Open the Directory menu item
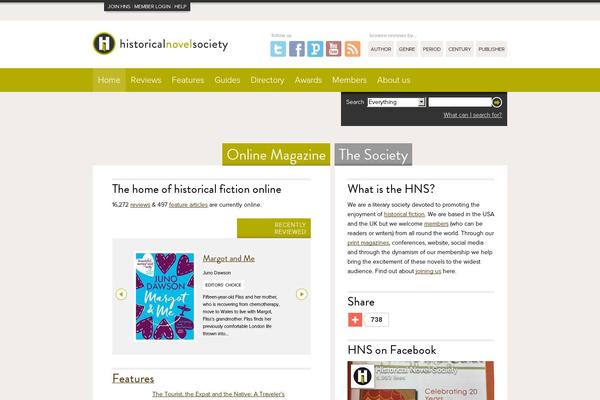 coord(267,80)
